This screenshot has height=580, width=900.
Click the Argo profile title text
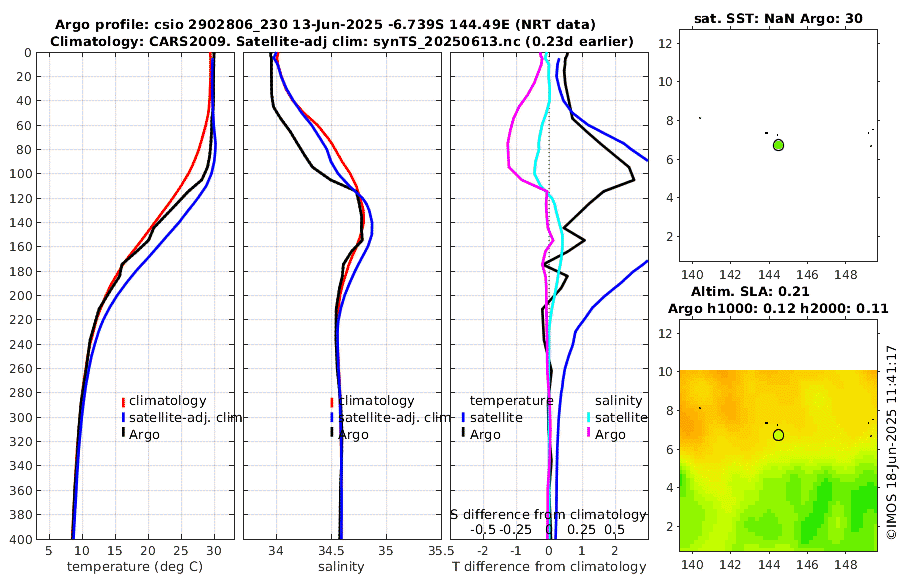(x=325, y=25)
